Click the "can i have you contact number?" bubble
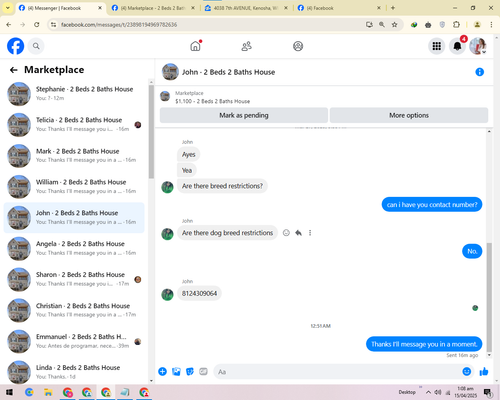The height and width of the screenshot is (400, 500). pyautogui.click(x=432, y=205)
